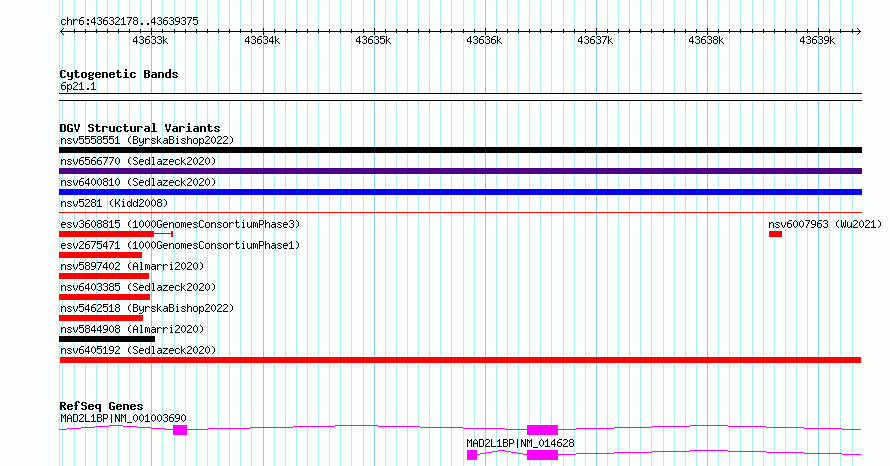The image size is (890, 466).
Task: Open the nsv6403385 (Sedlazeck2020) label
Action: click(138, 287)
